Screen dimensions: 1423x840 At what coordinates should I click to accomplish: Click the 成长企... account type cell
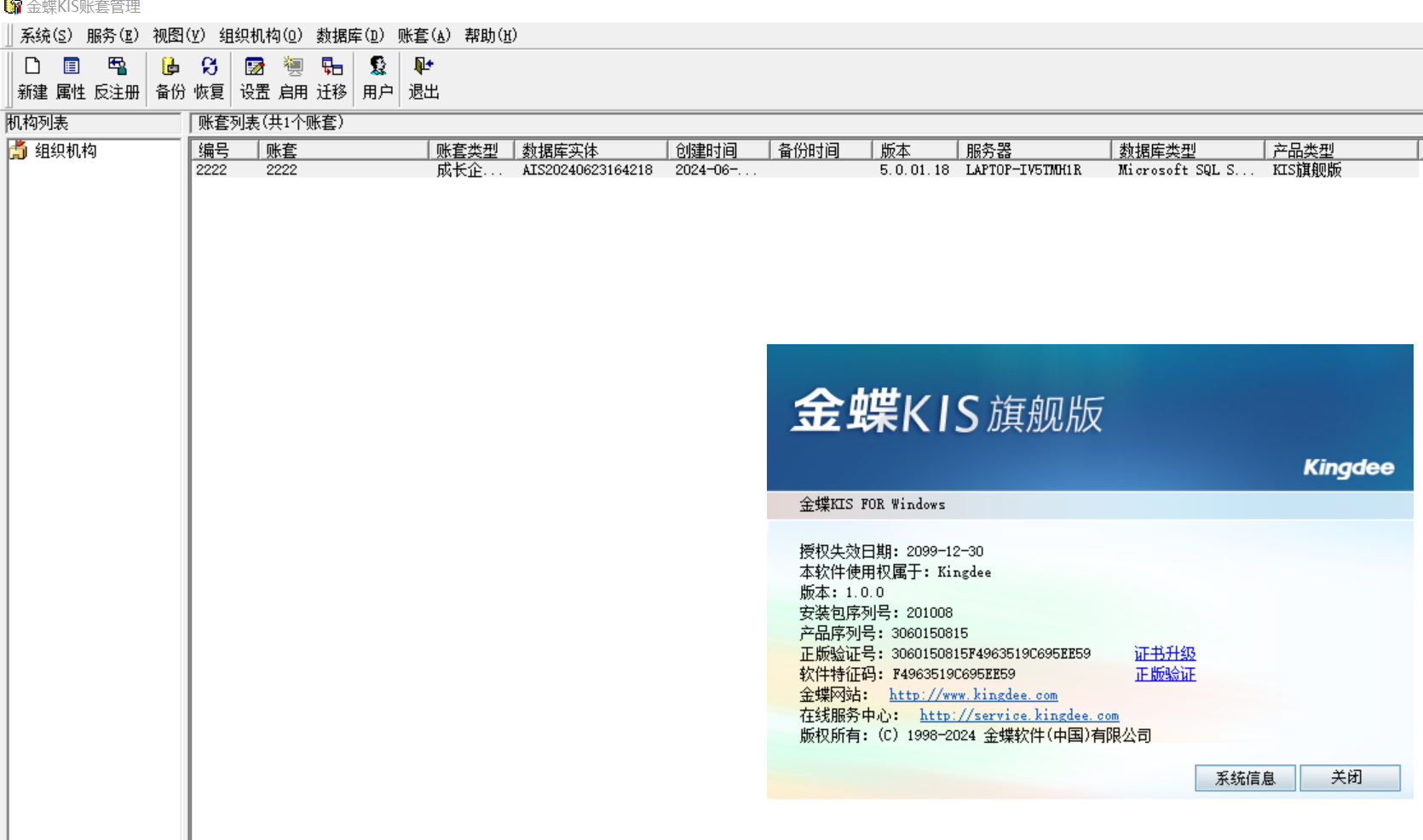point(470,170)
